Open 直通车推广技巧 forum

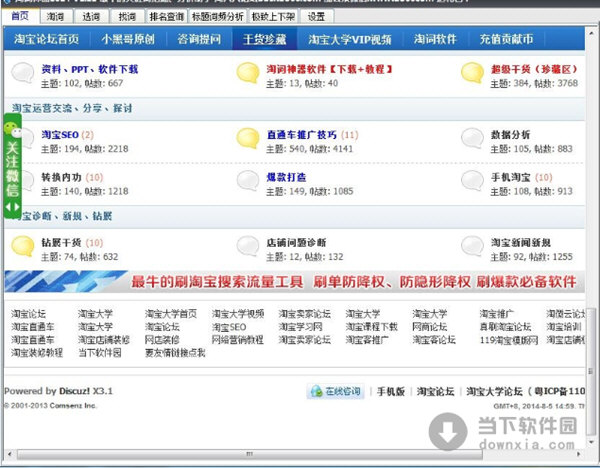coord(302,135)
